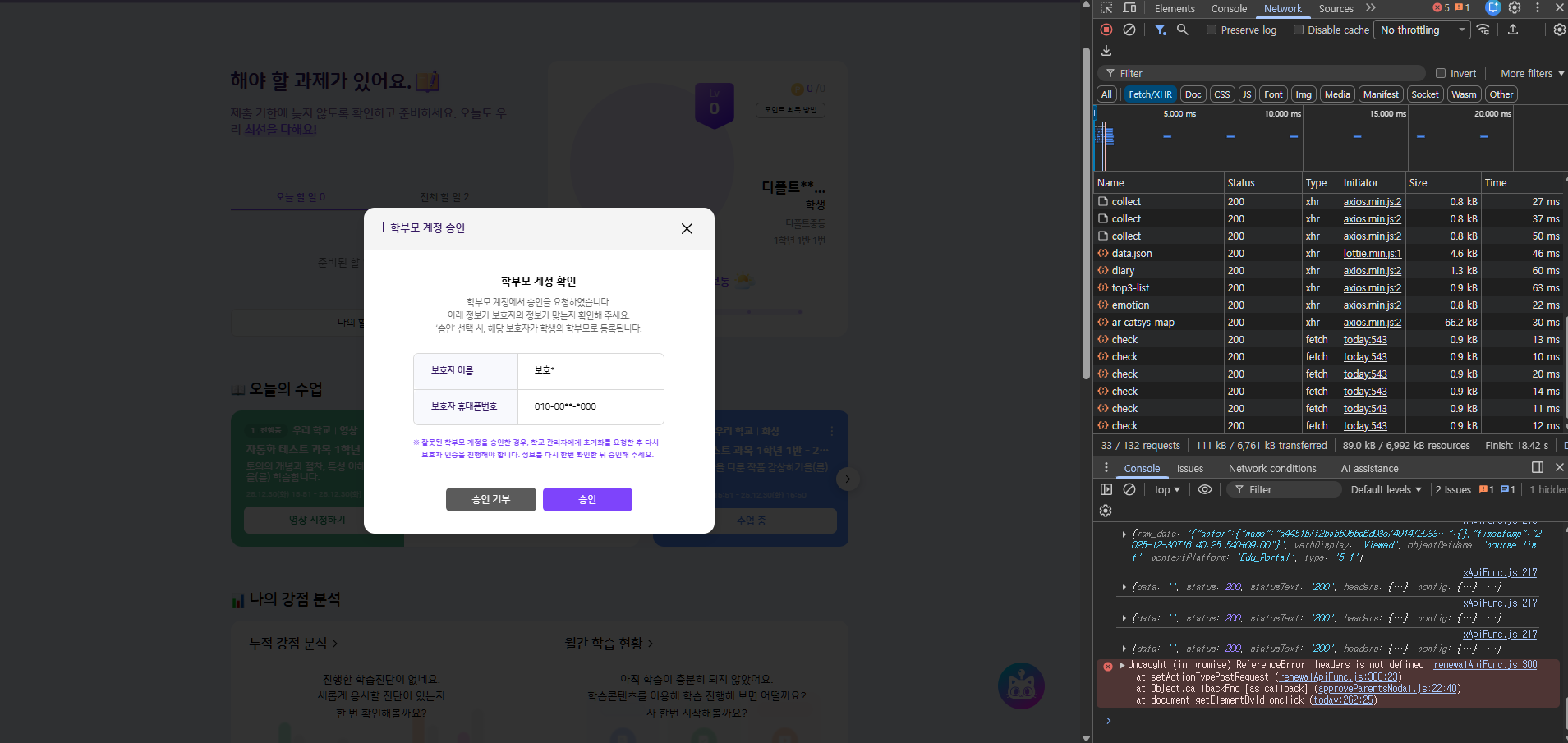
Task: Click the purple 승인 approve button
Action: pyautogui.click(x=587, y=499)
